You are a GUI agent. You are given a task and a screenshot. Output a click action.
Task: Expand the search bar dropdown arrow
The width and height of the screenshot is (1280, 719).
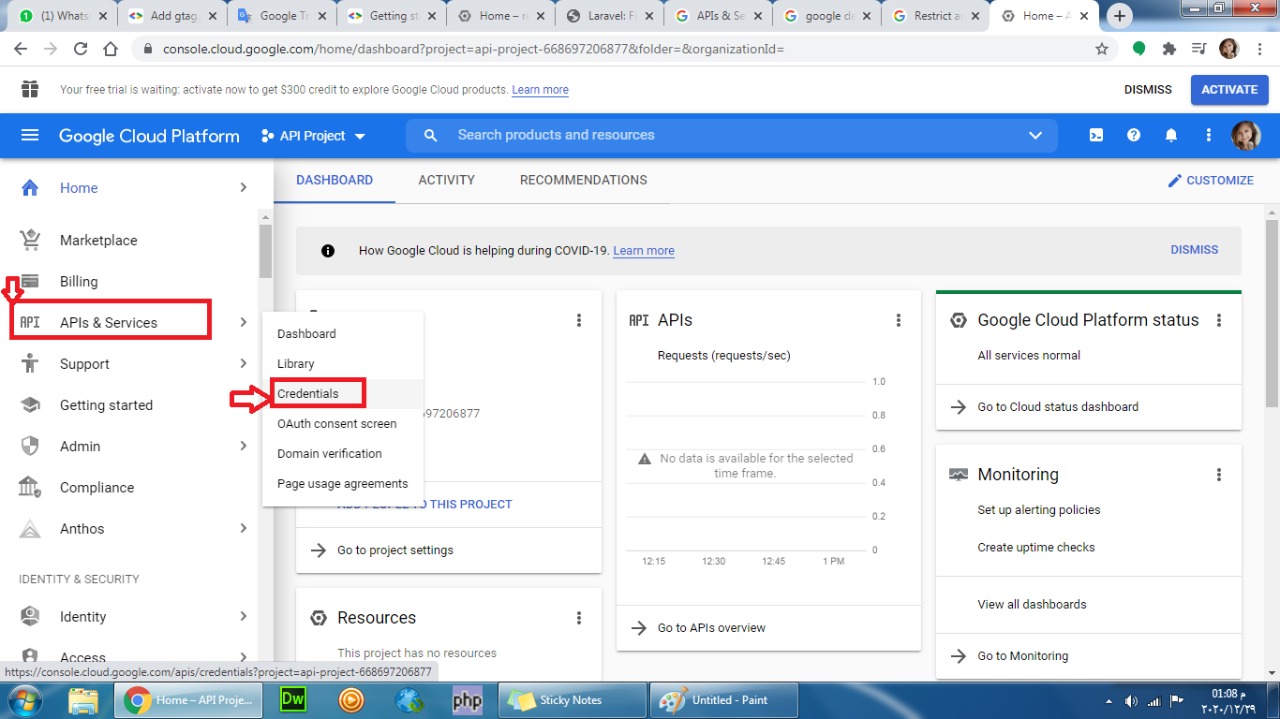(x=1035, y=136)
